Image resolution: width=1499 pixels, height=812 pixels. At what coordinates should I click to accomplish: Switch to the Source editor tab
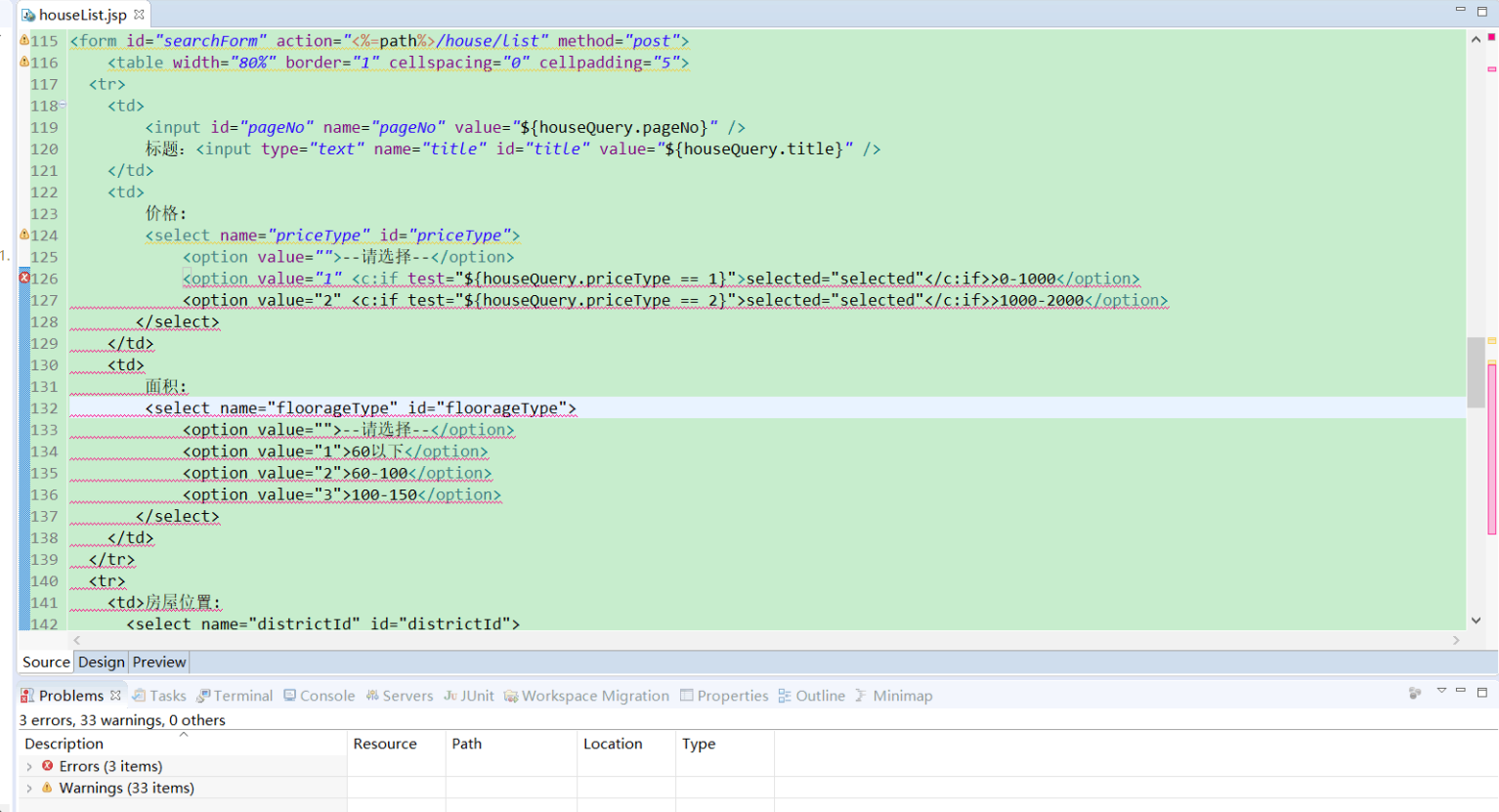46,662
